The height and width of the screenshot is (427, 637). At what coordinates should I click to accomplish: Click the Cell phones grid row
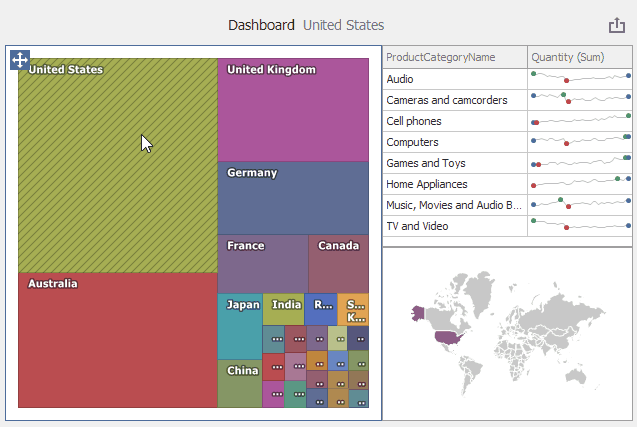pyautogui.click(x=454, y=121)
